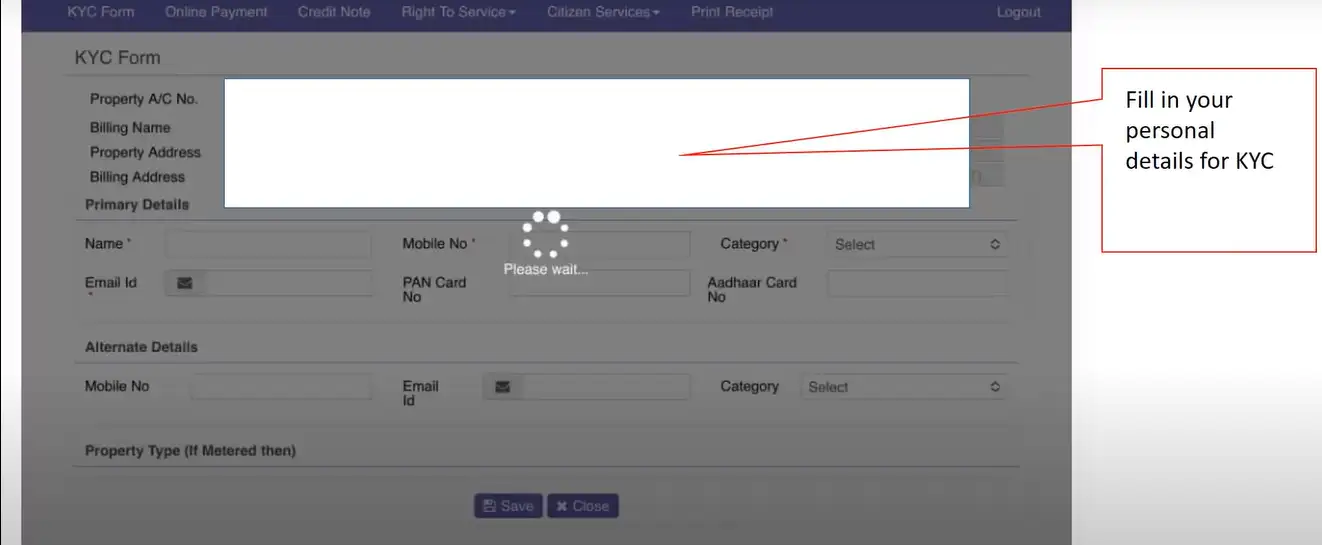Expand the Citizen Services dropdown menu

click(x=603, y=12)
